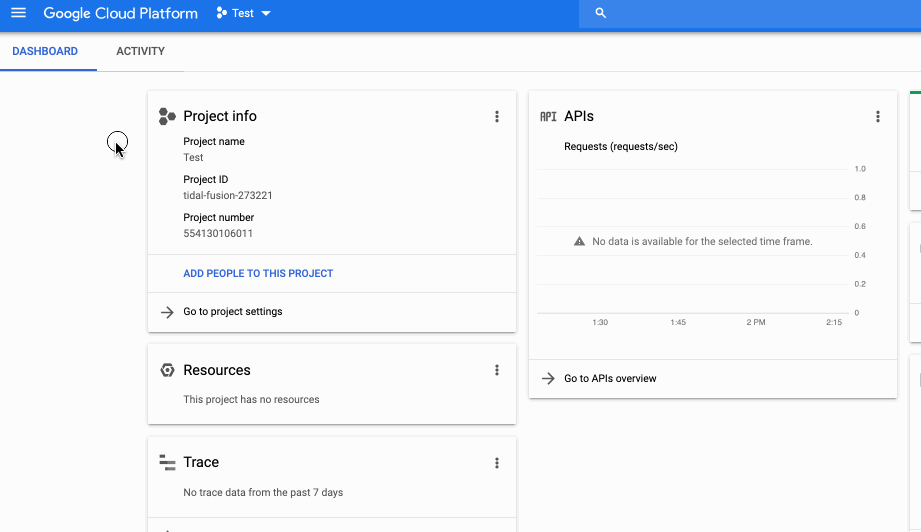Open Resources card three-dot menu
Image resolution: width=921 pixels, height=532 pixels.
tap(497, 370)
